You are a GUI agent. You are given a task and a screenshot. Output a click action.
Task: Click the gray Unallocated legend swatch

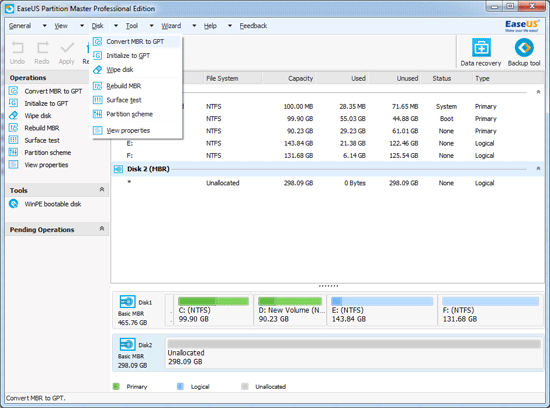click(245, 387)
